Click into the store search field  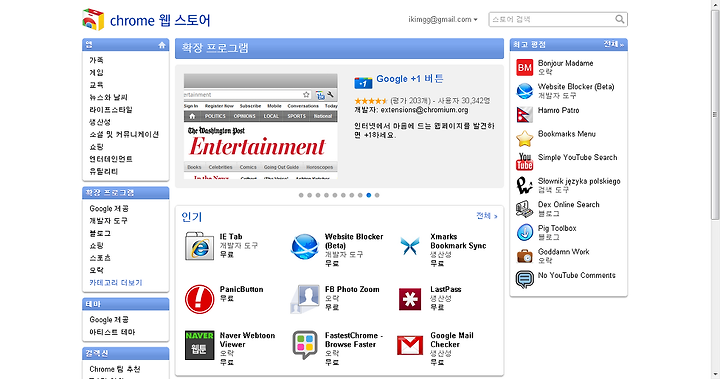(x=552, y=19)
